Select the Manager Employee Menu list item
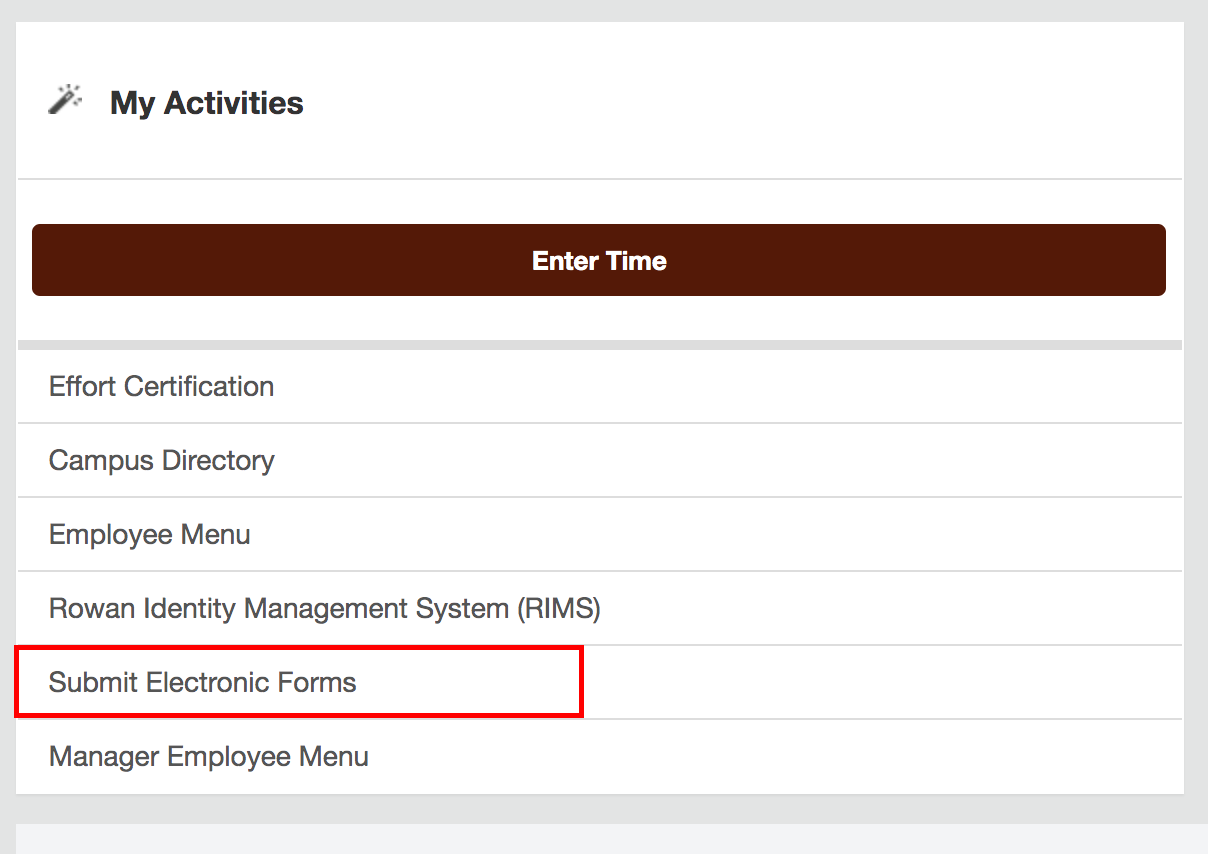 208,756
